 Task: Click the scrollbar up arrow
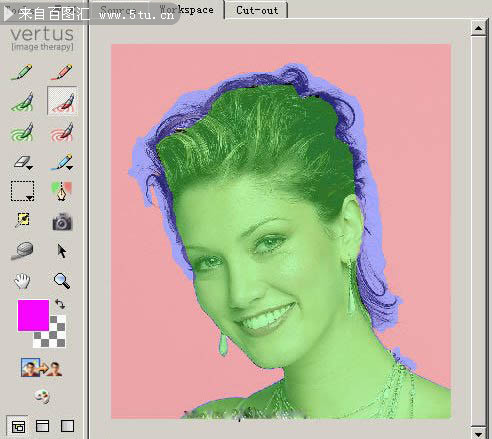tap(478, 28)
